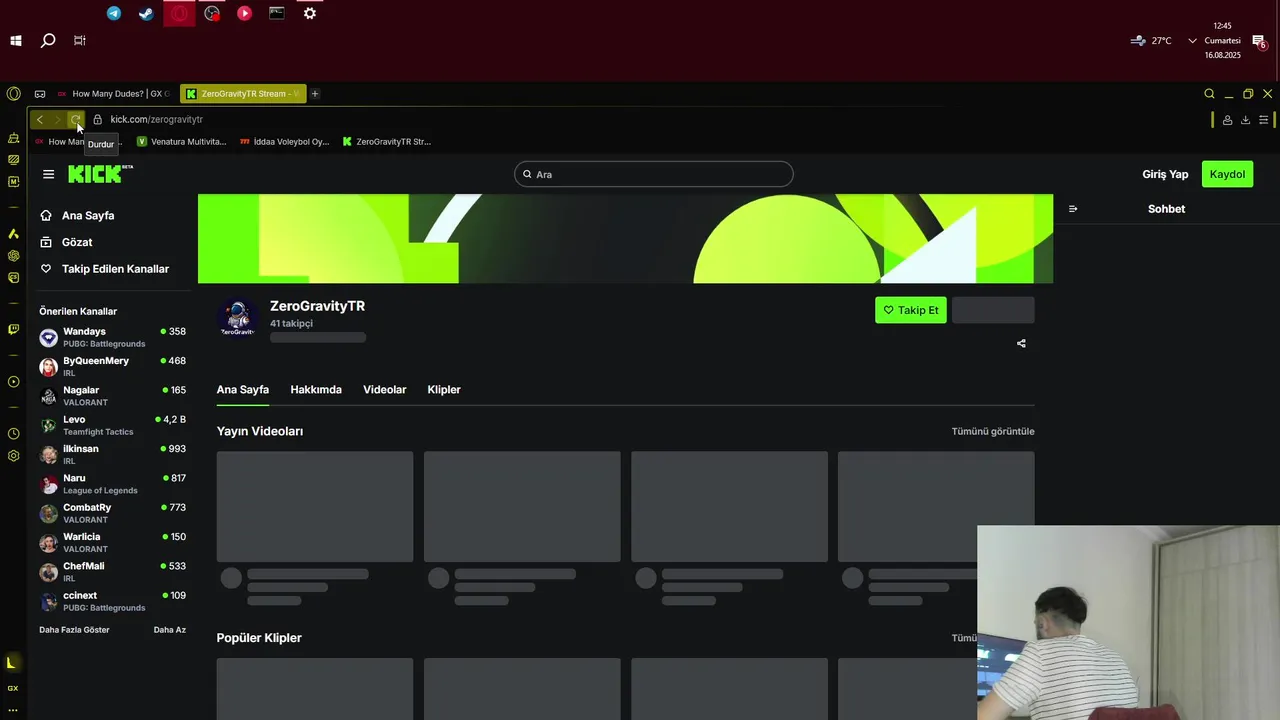1280x720 pixels.
Task: Open the Levo recommended channel
Action: (112, 425)
